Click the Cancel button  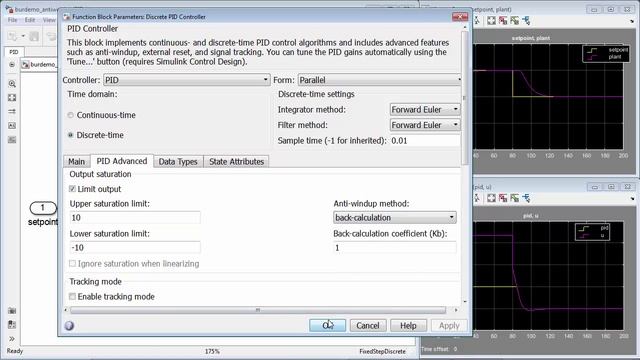tap(368, 325)
